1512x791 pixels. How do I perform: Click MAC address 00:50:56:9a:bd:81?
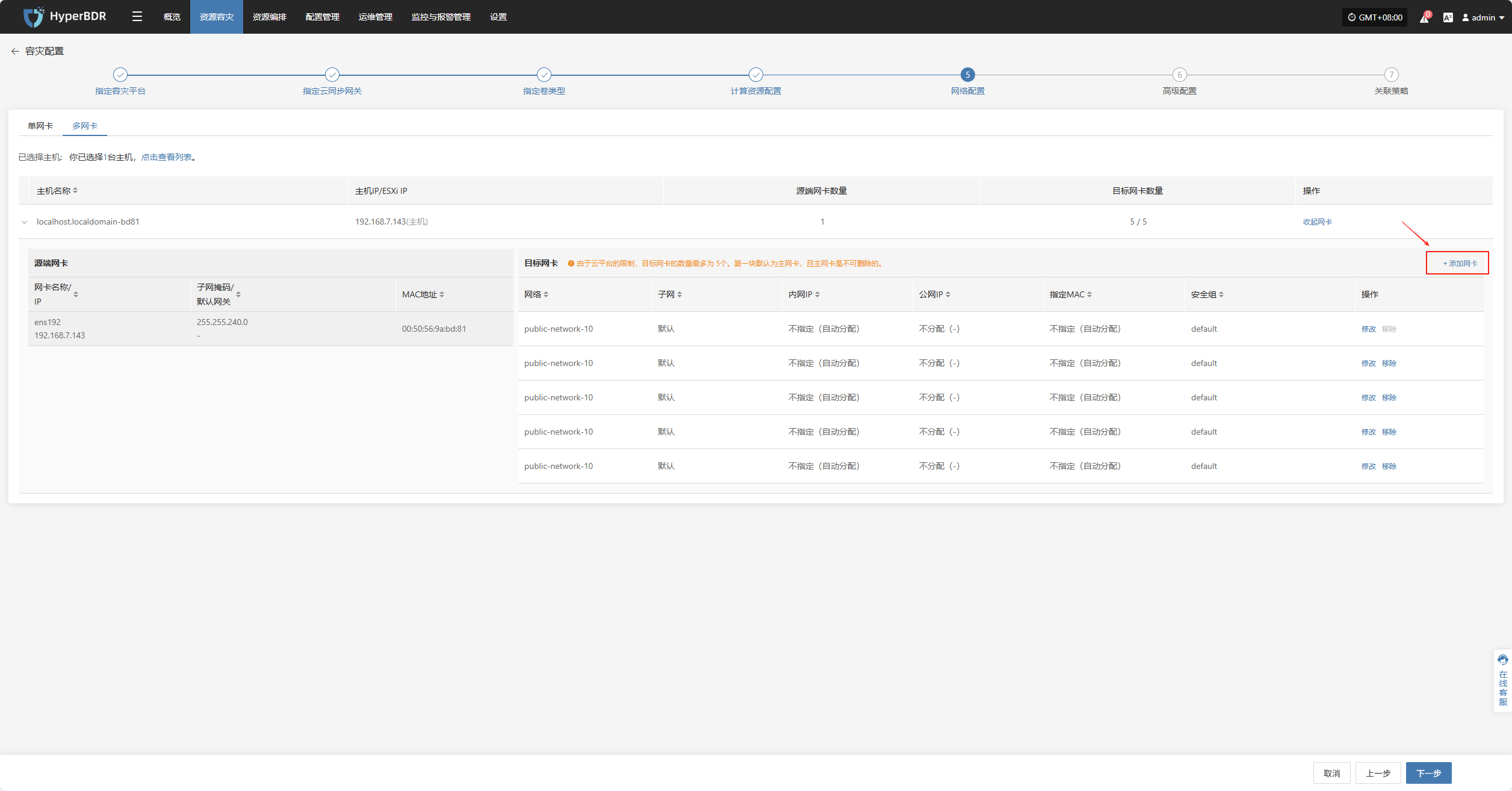434,329
